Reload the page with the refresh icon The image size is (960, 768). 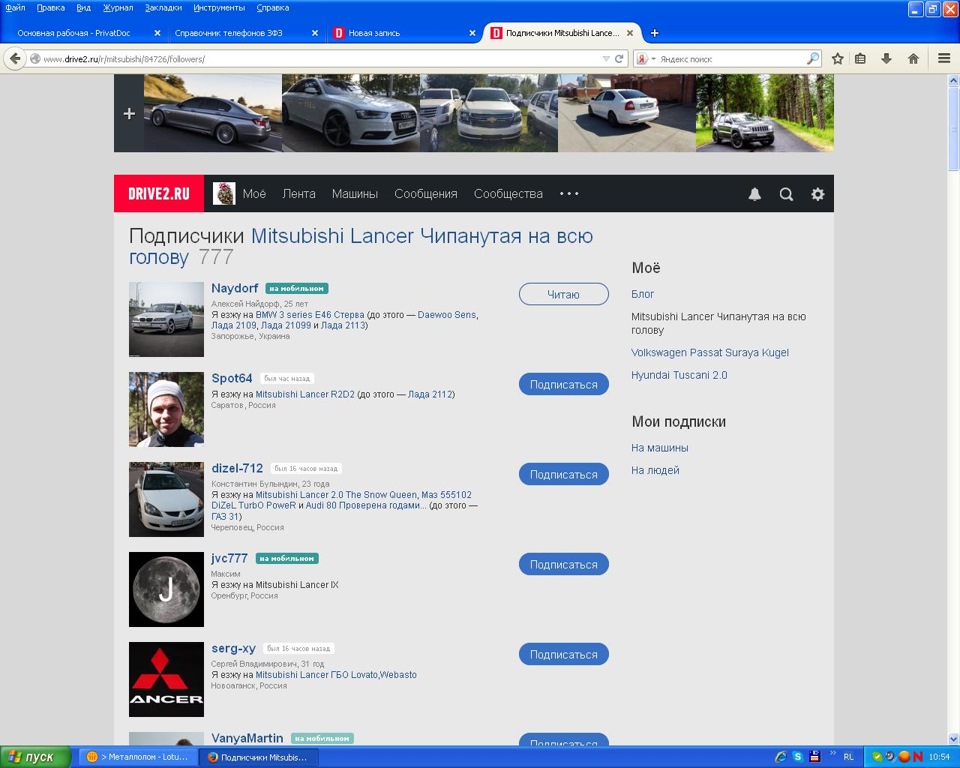coord(619,59)
